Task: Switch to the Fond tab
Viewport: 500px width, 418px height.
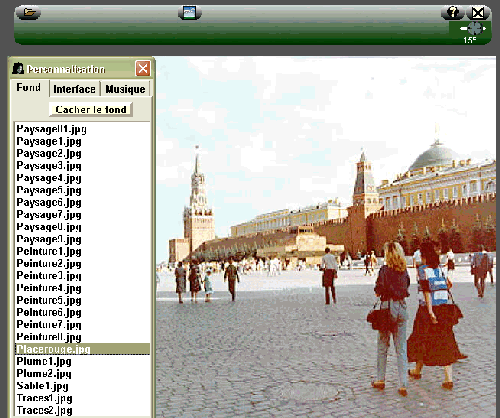Action: pos(29,88)
